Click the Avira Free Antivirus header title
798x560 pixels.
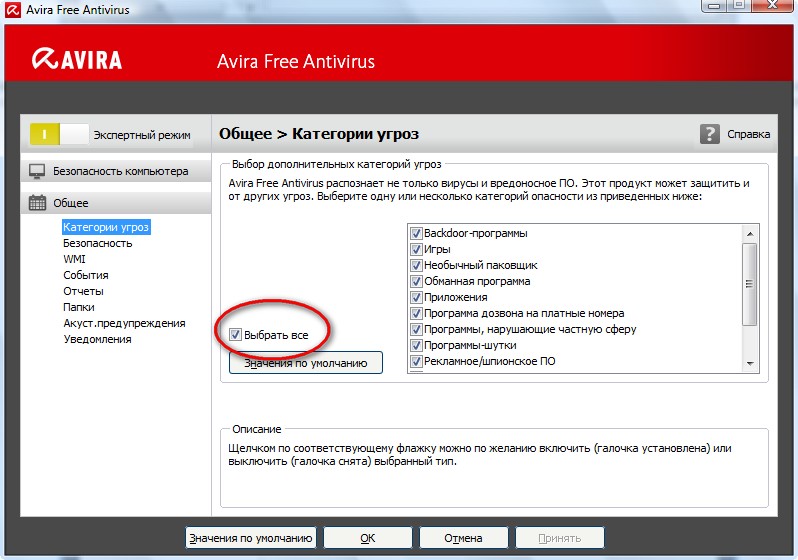tap(296, 62)
